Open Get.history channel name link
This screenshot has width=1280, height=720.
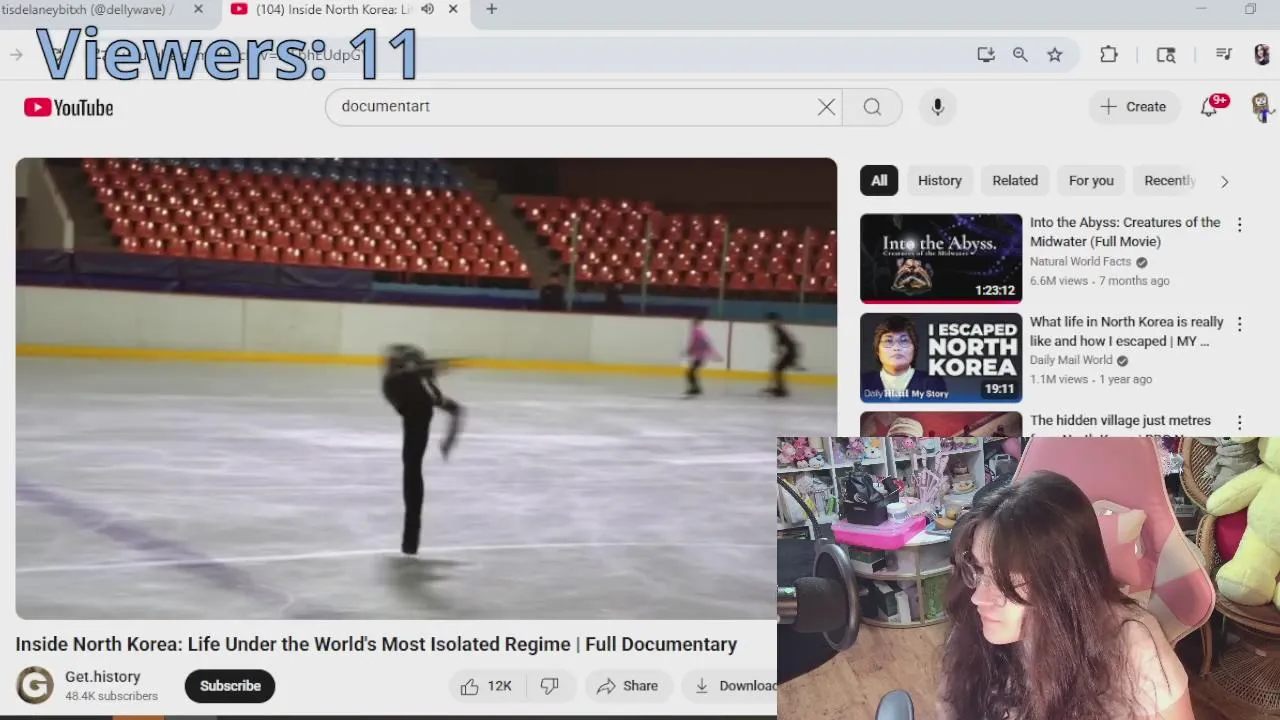[x=102, y=677]
